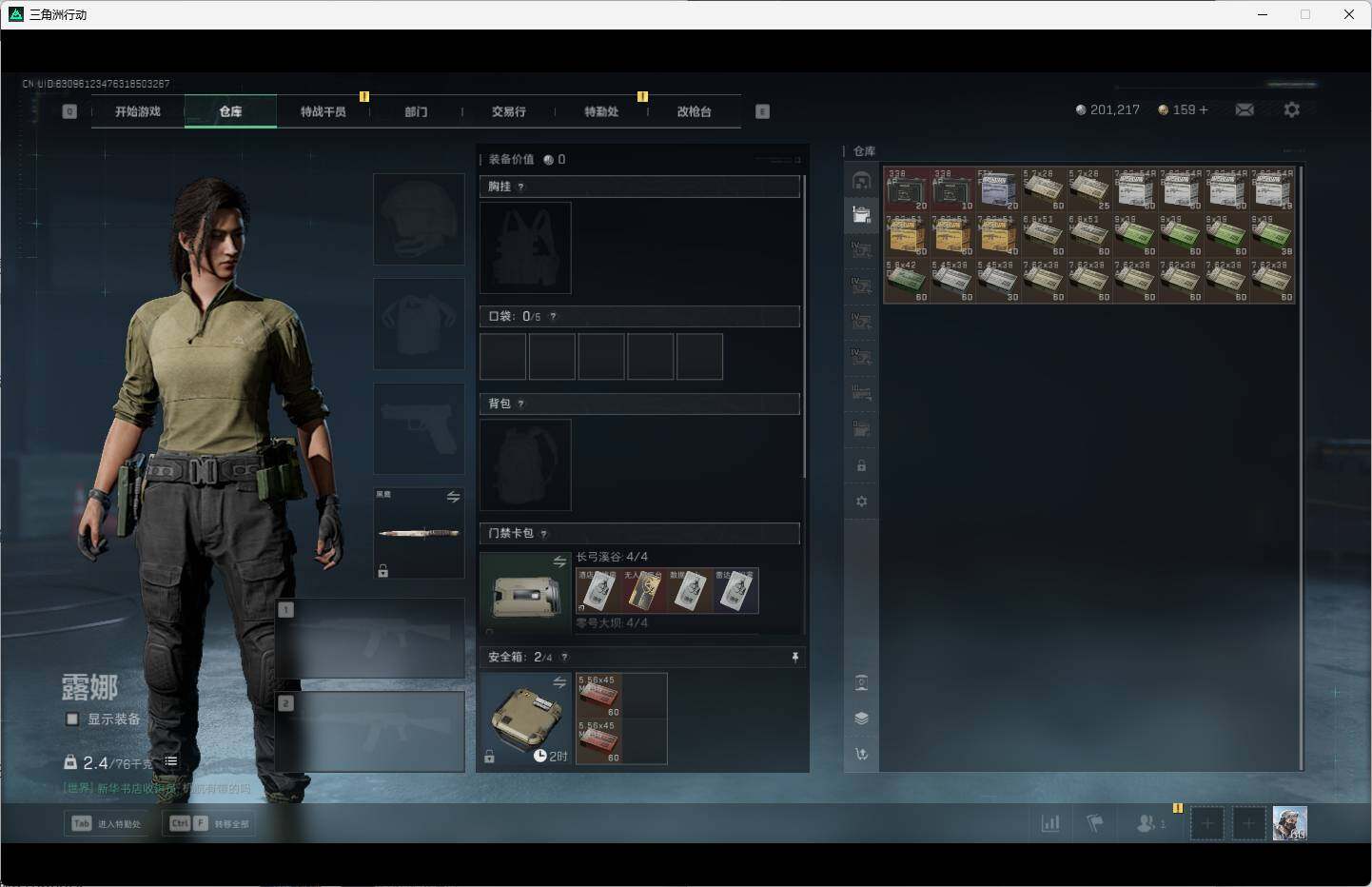Select the empty backpack slot
Screen dimensions: 1372x887
point(525,464)
